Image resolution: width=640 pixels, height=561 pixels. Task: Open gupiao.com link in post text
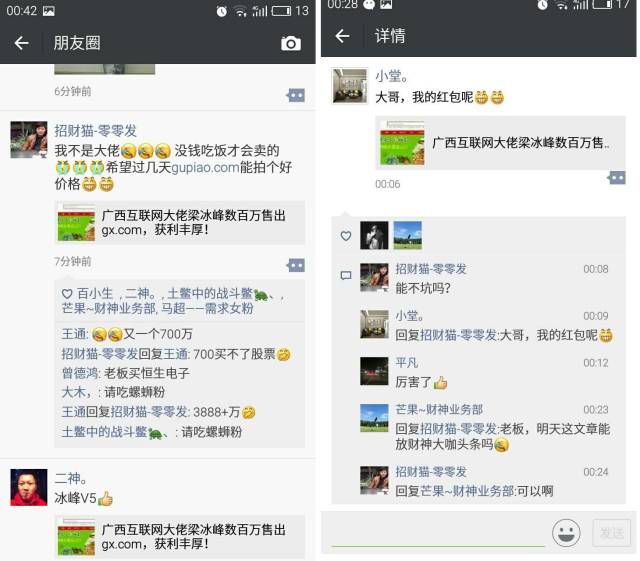(205, 167)
